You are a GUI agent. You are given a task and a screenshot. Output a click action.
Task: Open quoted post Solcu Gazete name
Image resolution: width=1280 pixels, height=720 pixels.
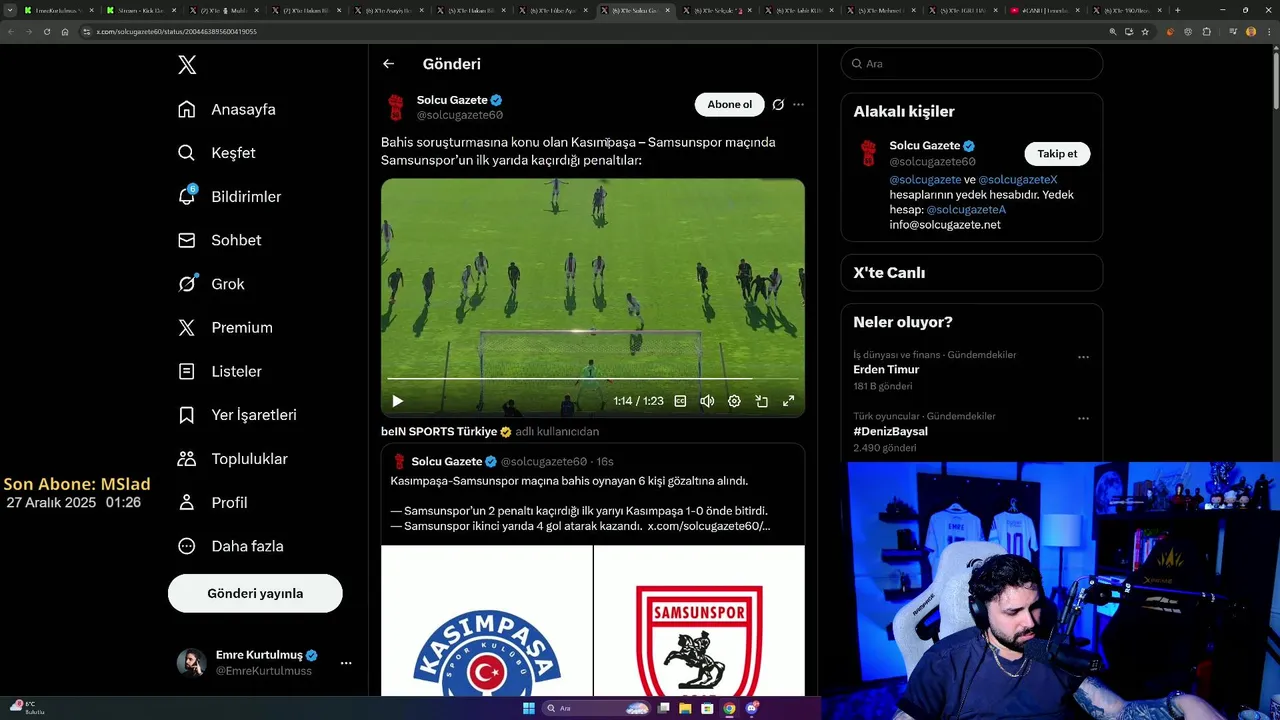point(447,461)
